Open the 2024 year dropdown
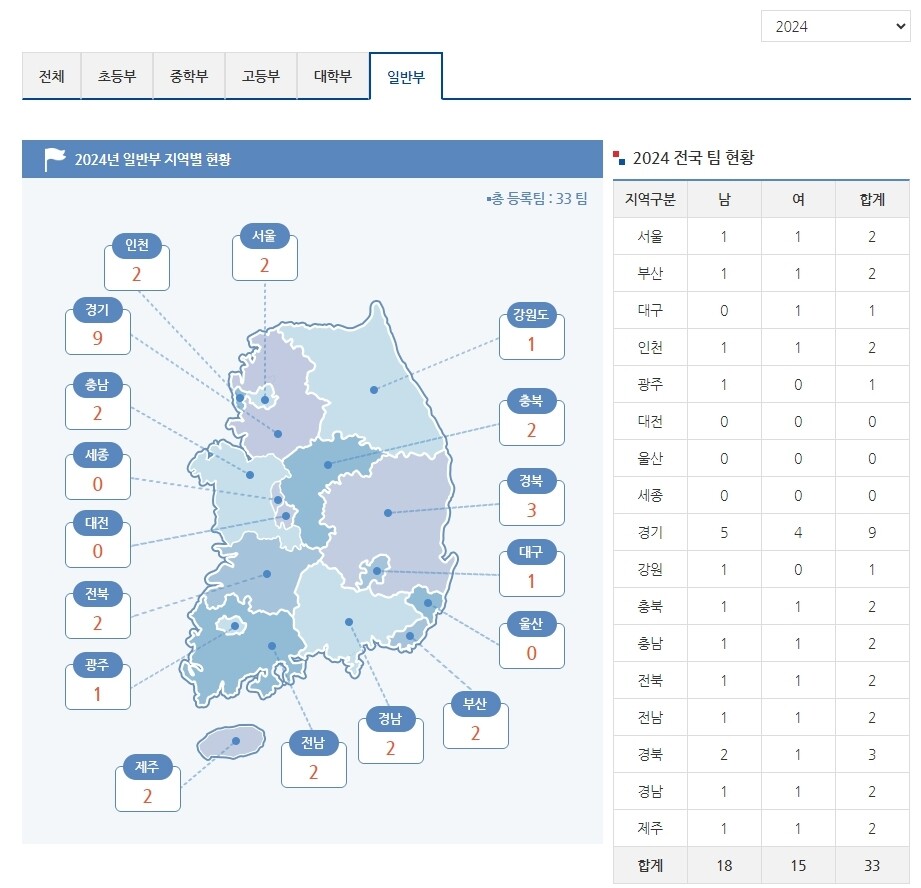This screenshot has height=888, width=921. pos(835,27)
